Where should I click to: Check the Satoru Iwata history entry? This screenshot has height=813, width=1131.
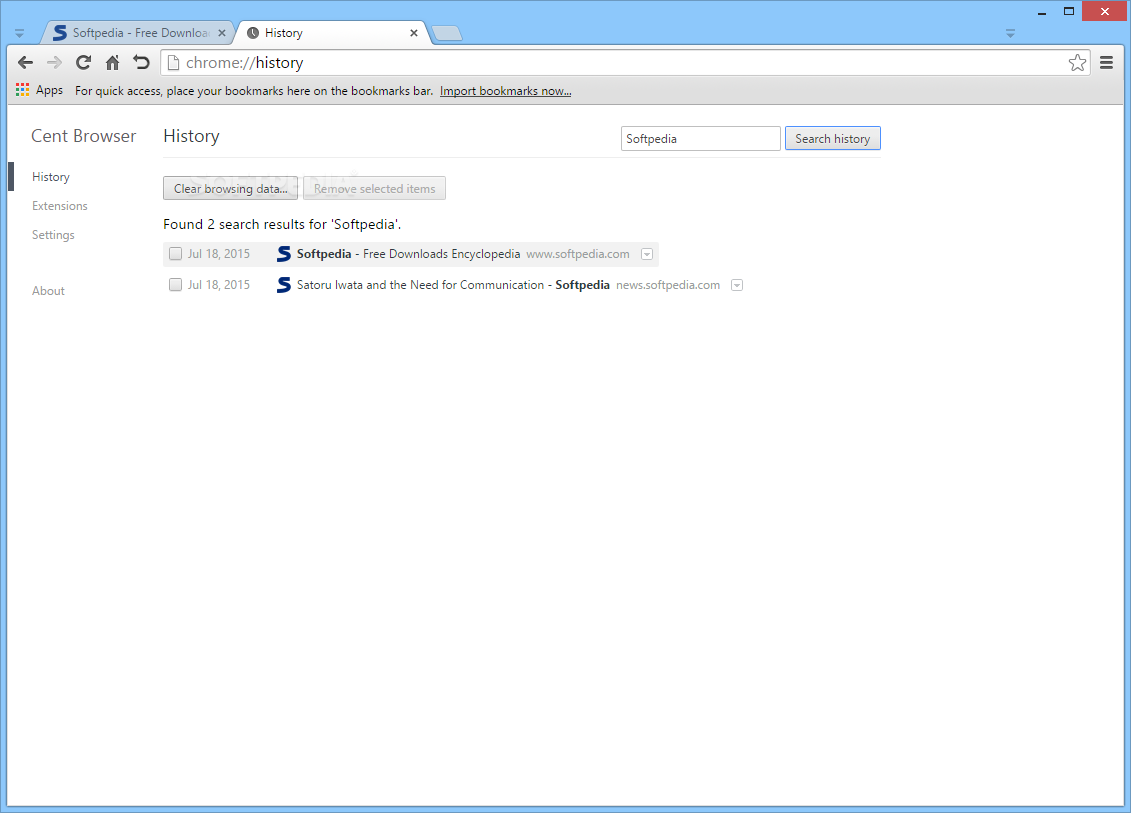pyautogui.click(x=175, y=285)
